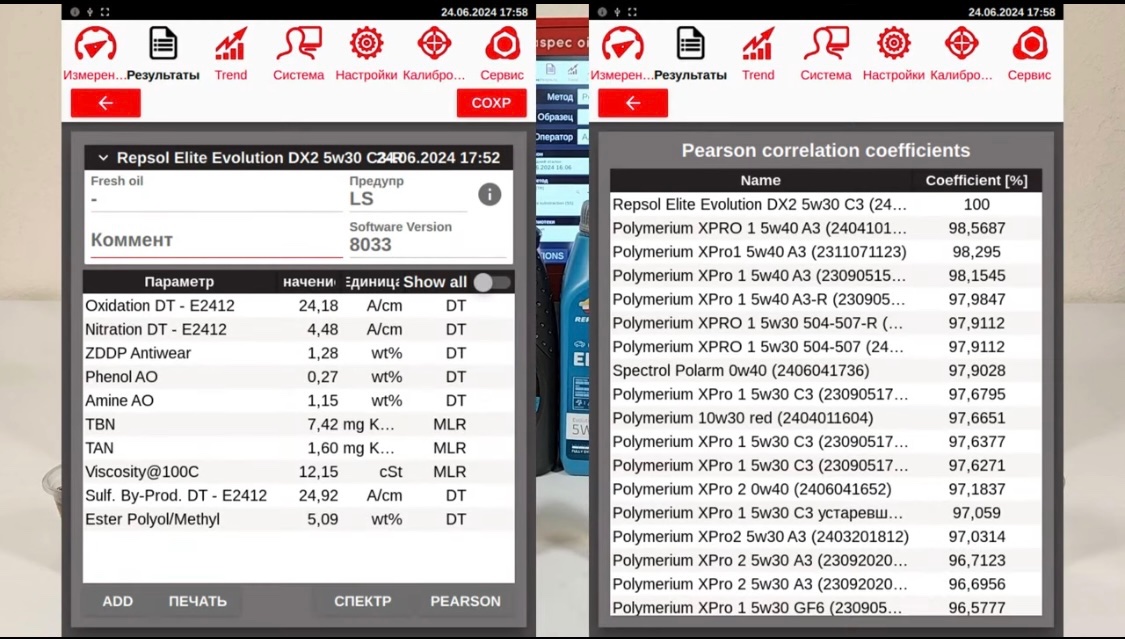Open Trend chart icon in the results panel
The height and width of the screenshot is (639, 1125).
(x=230, y=44)
